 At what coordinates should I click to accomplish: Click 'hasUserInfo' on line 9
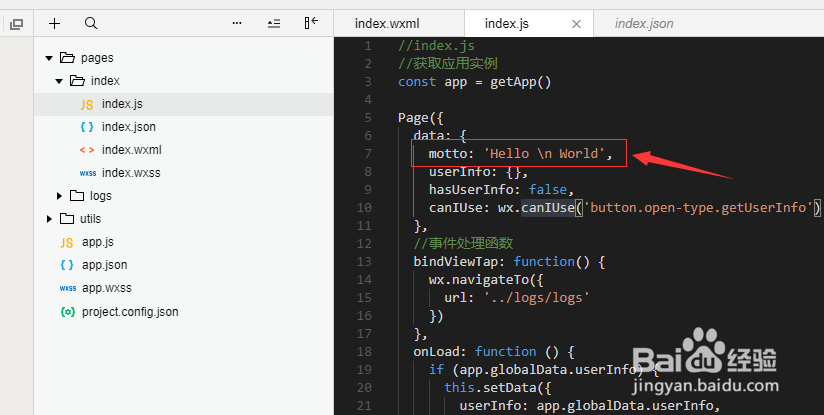(471, 190)
